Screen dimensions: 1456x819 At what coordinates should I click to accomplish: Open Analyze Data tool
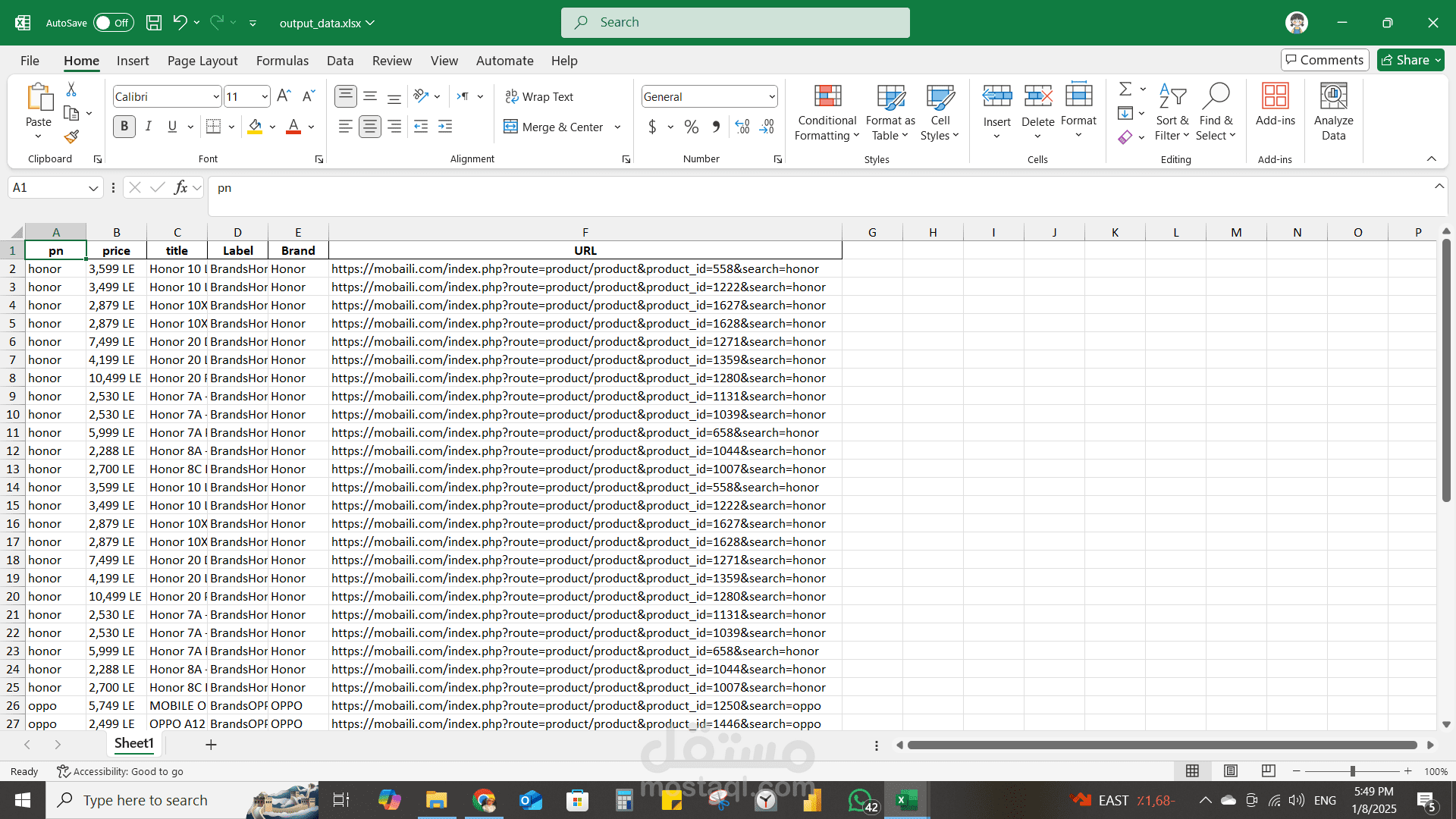pos(1333,111)
